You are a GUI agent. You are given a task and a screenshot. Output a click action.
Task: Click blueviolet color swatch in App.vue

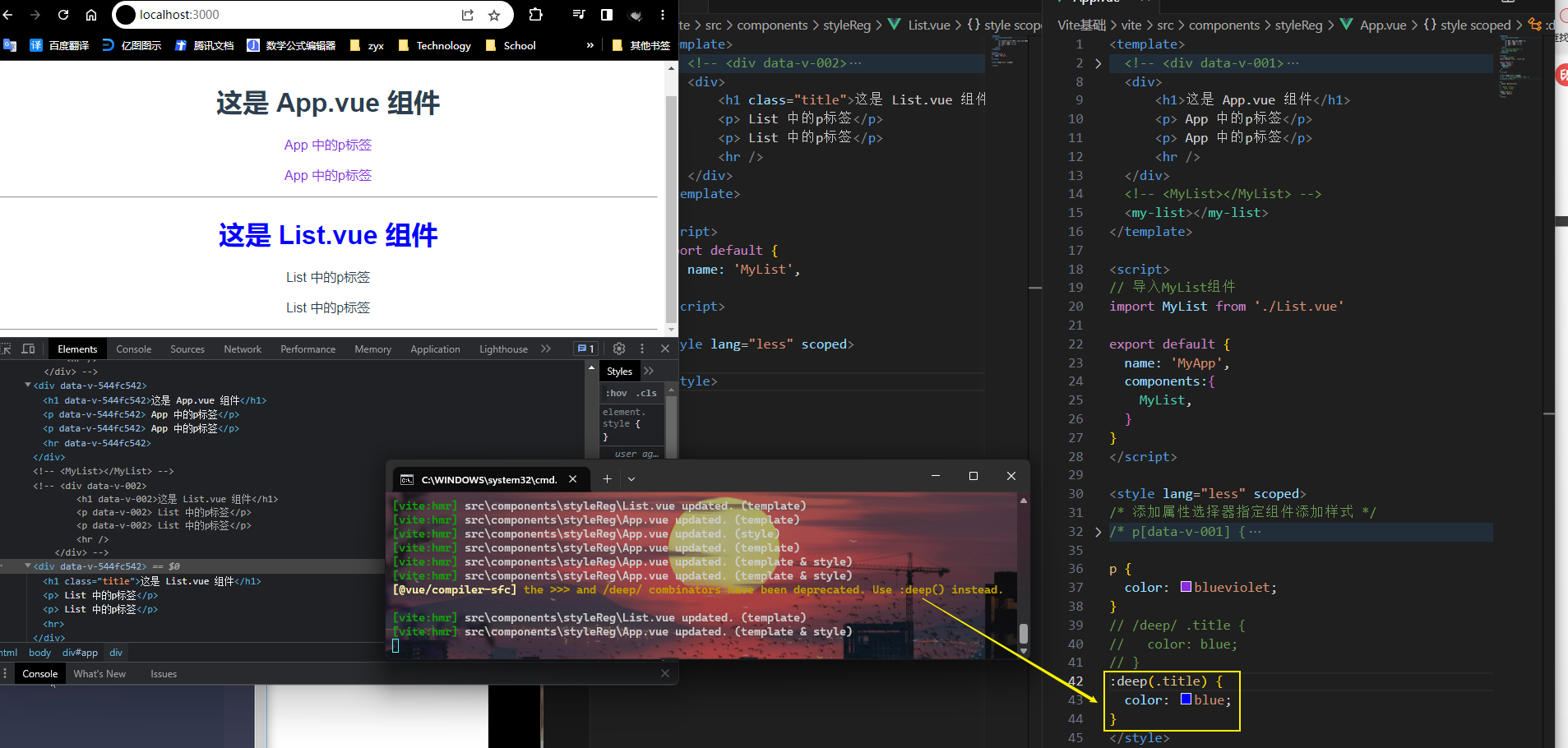(1186, 587)
